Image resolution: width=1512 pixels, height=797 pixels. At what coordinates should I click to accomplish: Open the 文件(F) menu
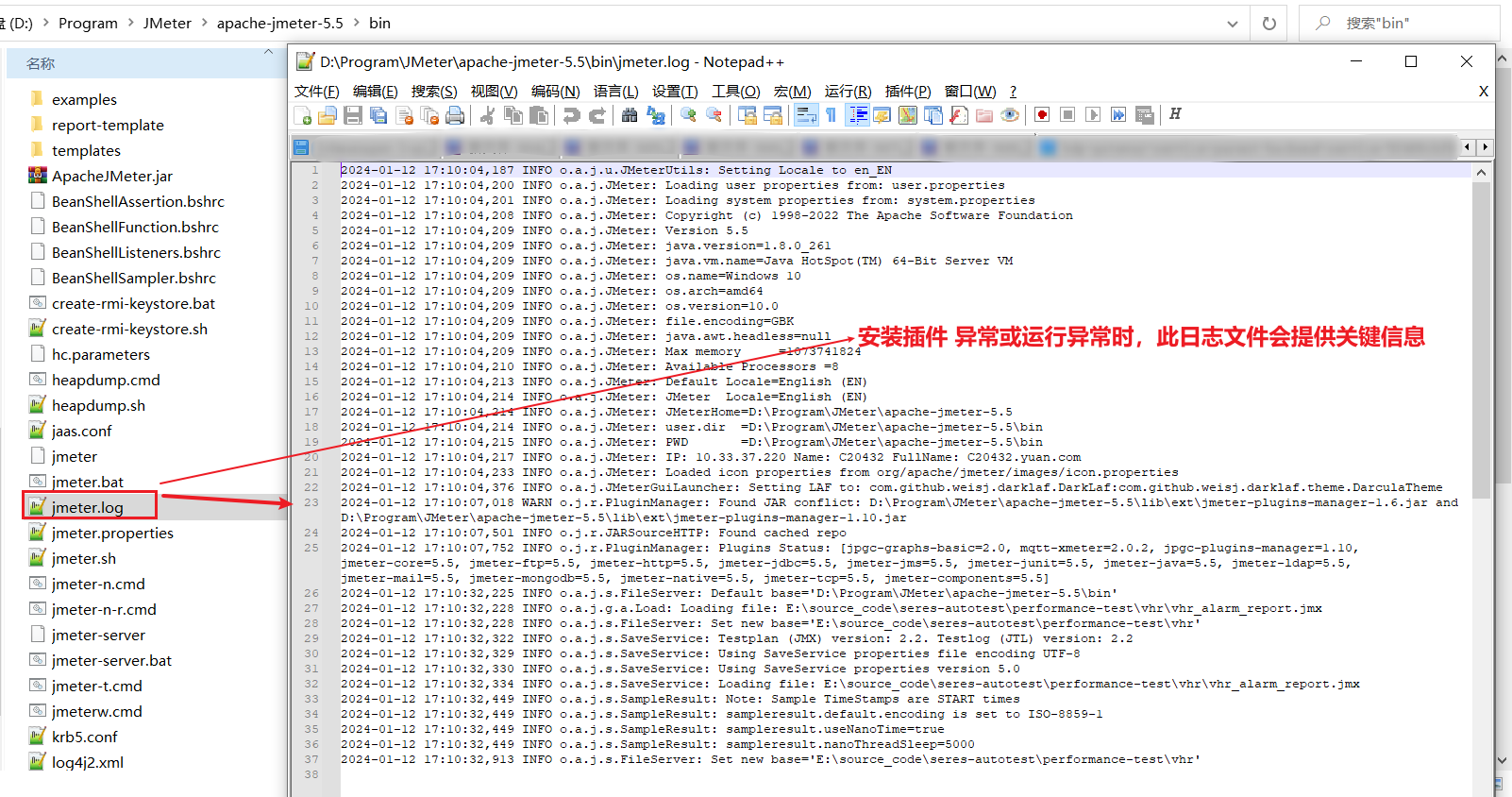[x=316, y=91]
